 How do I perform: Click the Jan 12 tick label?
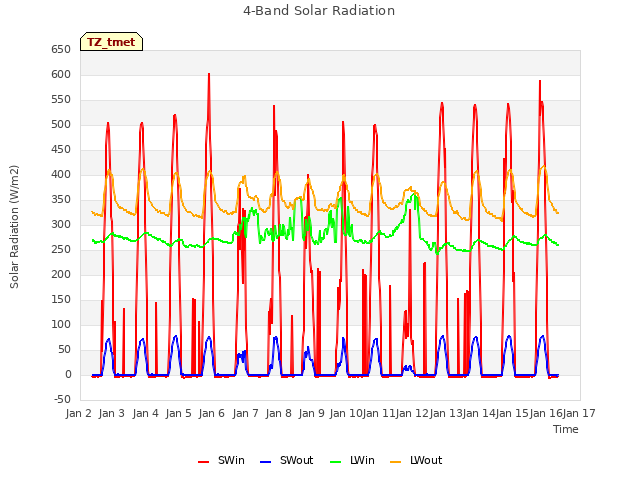pyautogui.click(x=413, y=413)
